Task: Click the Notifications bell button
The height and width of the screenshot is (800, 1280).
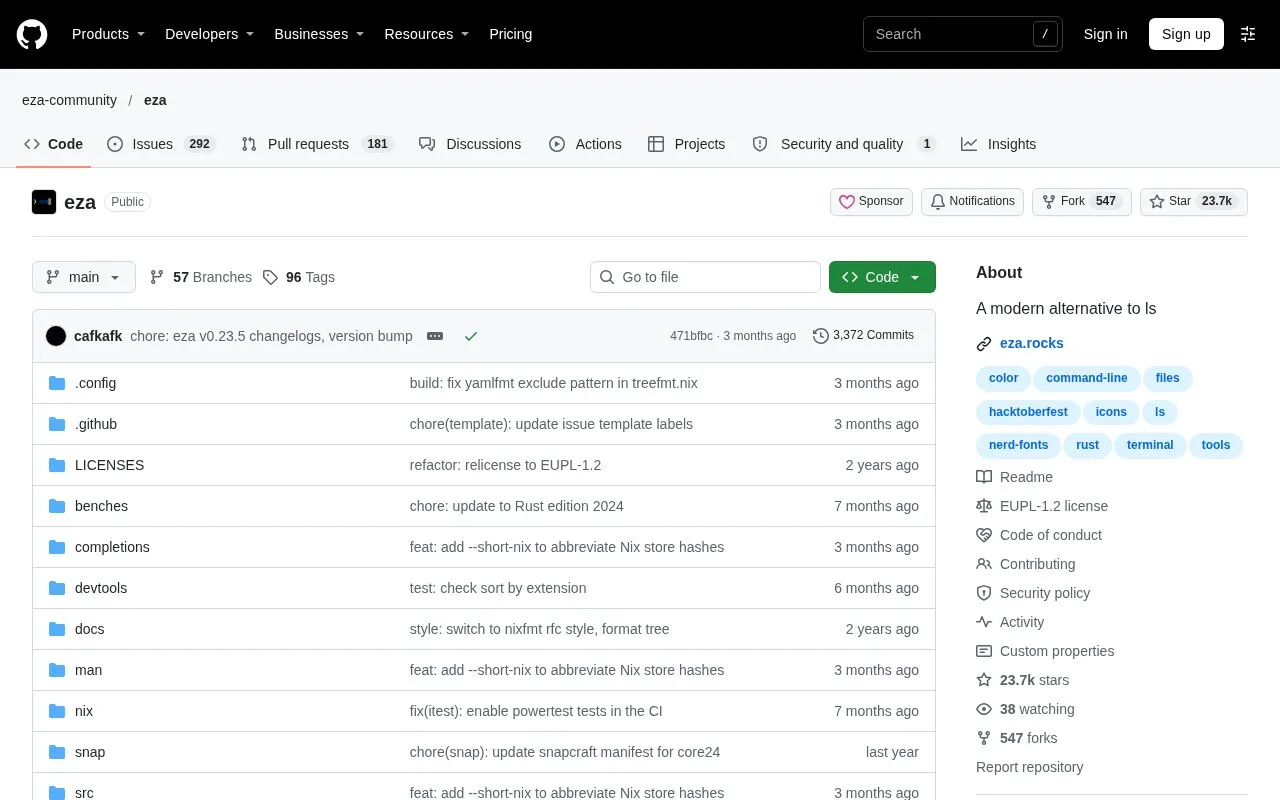Action: [x=972, y=201]
